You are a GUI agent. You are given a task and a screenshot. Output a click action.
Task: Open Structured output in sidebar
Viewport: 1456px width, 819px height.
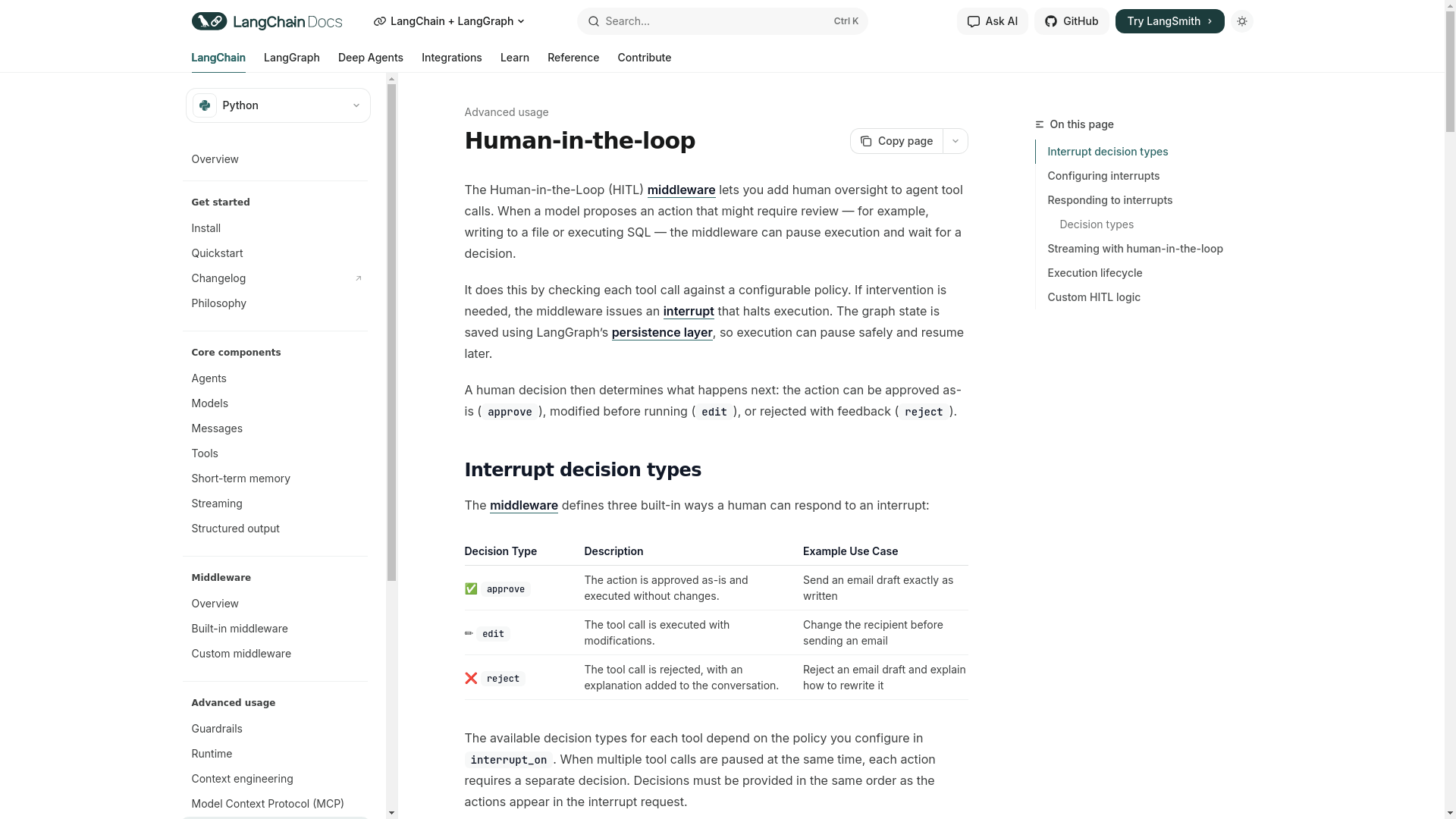(x=275, y=529)
